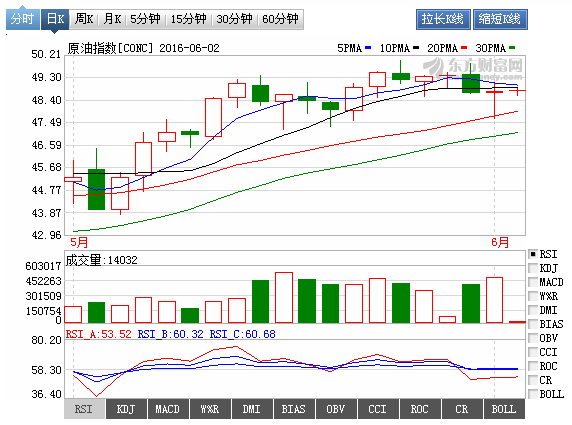Screen dimensions: 572x425
Task: Open the MACD bottom indicator tab
Action: coord(167,409)
